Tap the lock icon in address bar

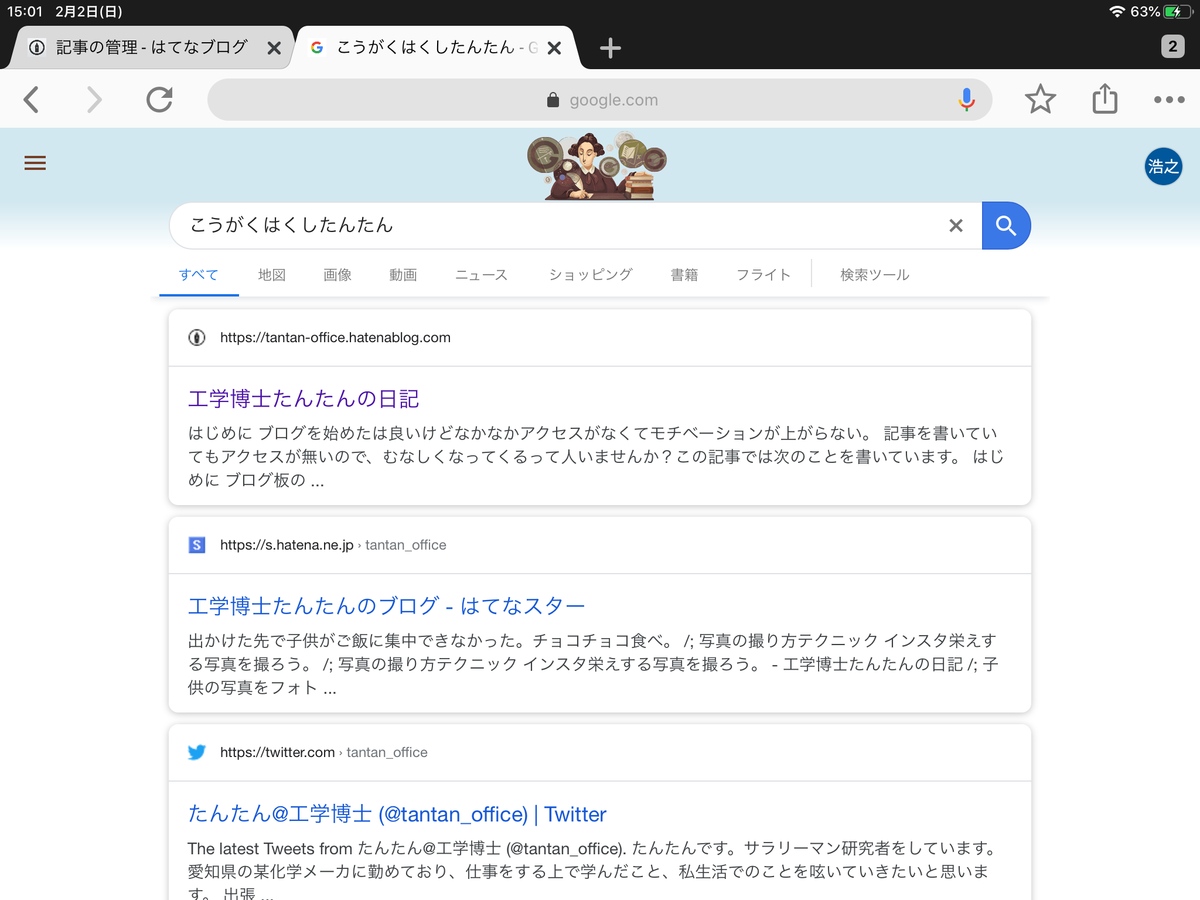click(553, 100)
